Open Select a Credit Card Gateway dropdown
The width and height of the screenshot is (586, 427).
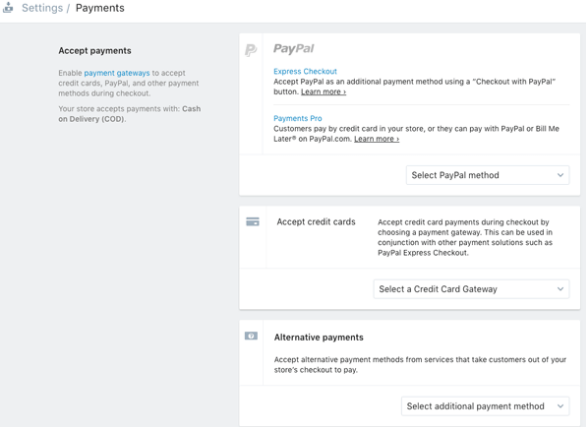click(x=471, y=289)
